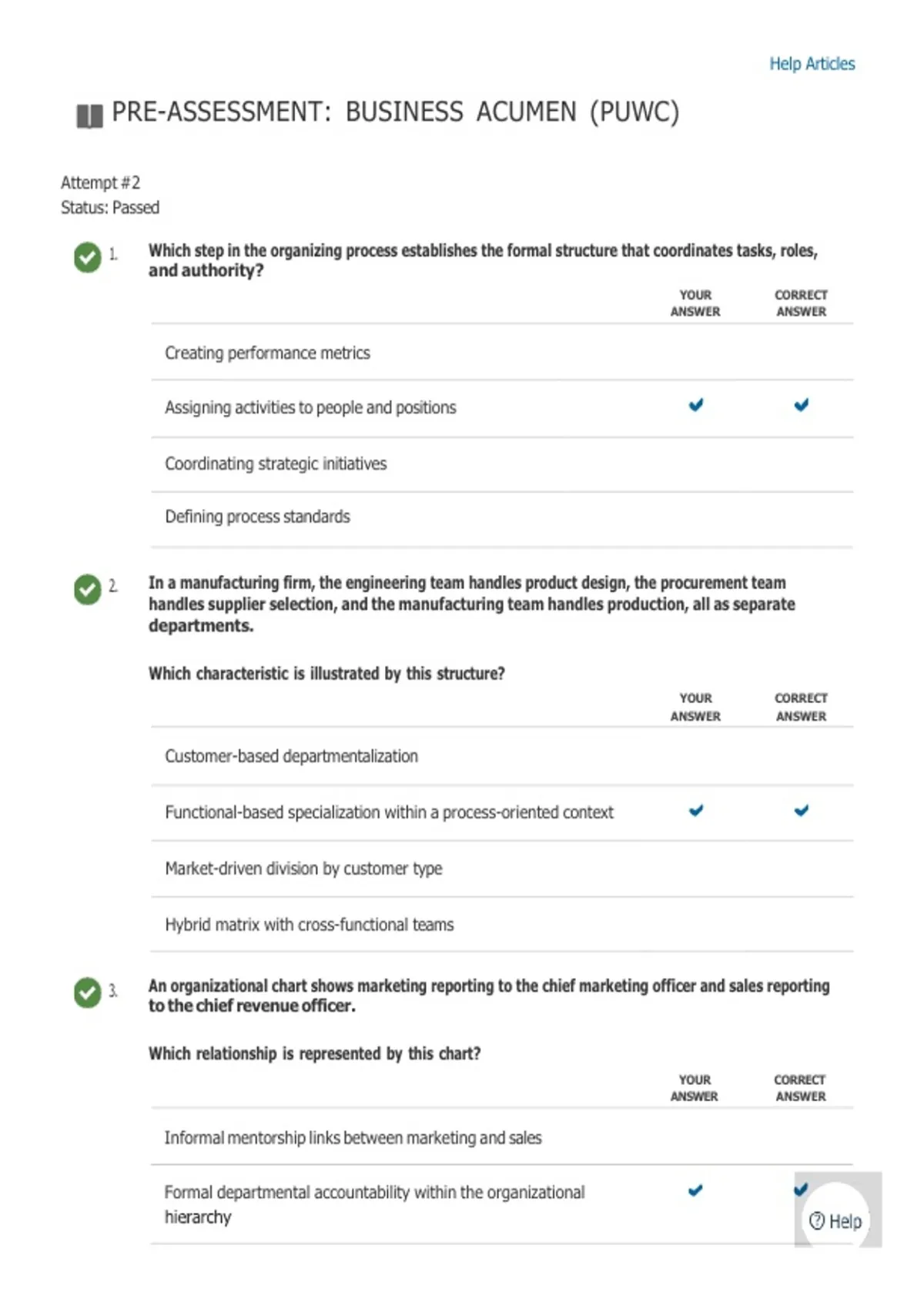Screen dimensions: 924x1309
Task: Click Correct Answer check for Assigning activities
Action: tap(802, 405)
